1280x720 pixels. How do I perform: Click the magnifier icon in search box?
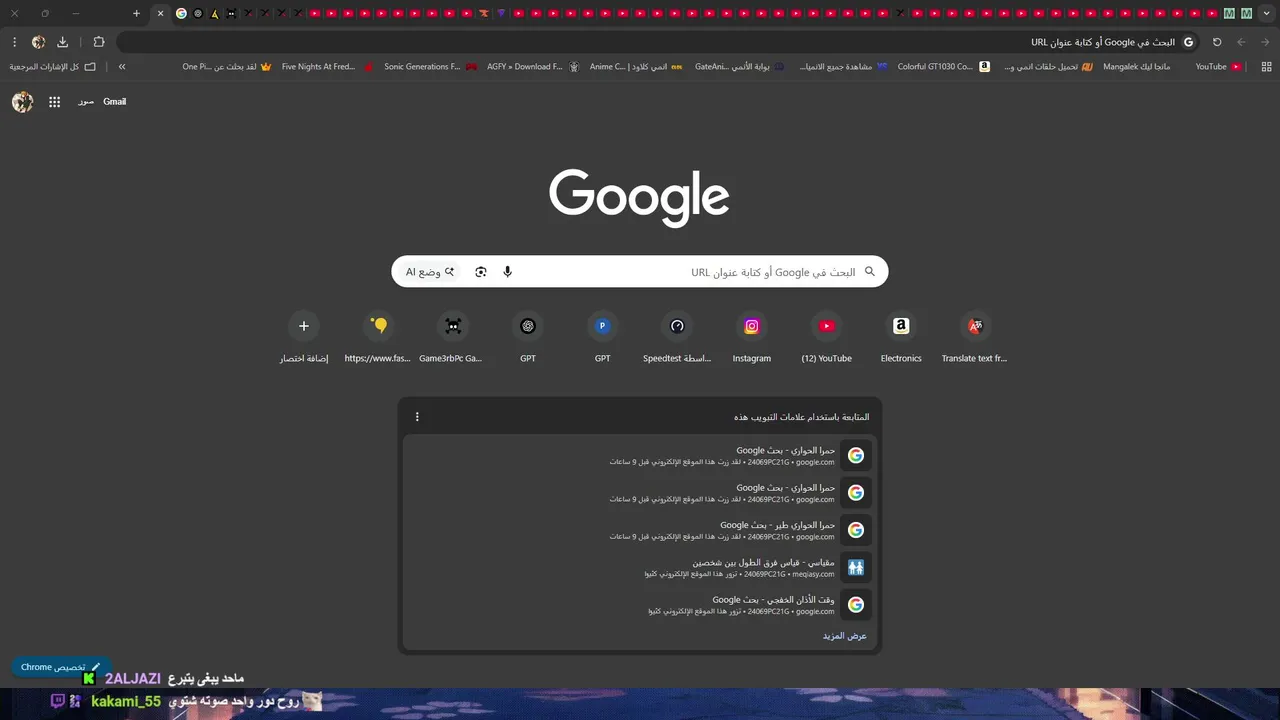[x=869, y=271]
